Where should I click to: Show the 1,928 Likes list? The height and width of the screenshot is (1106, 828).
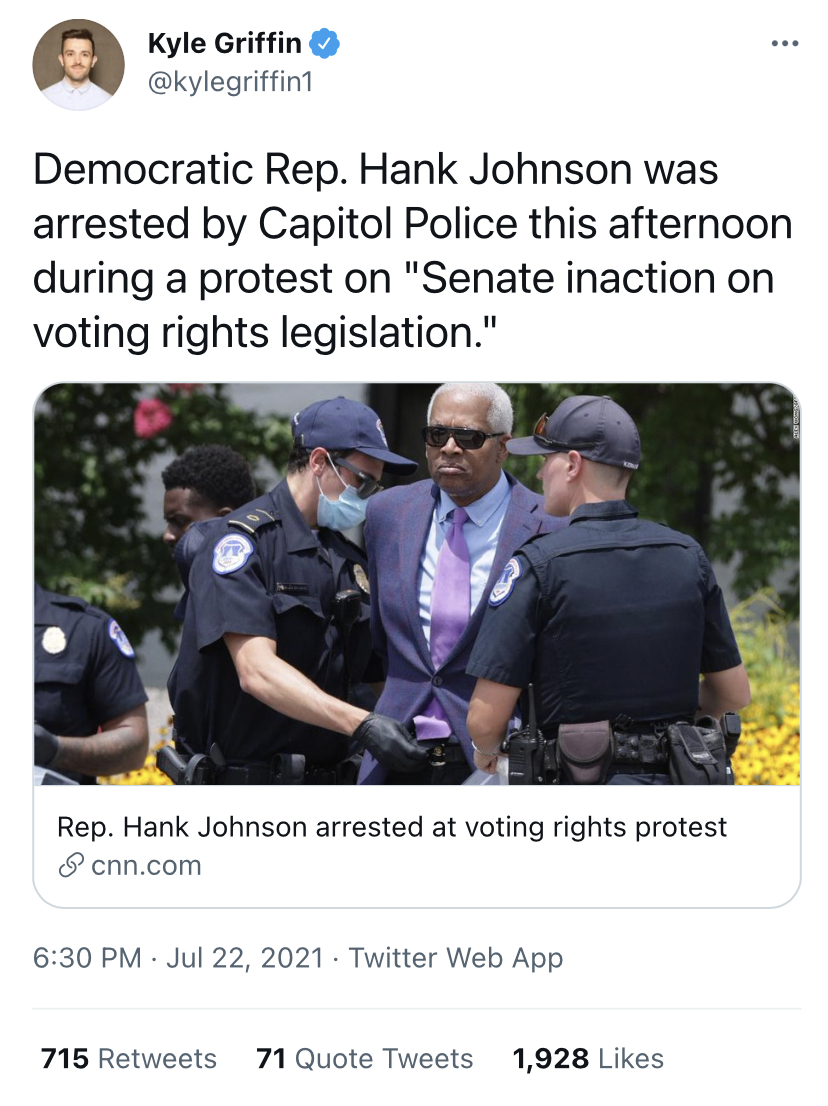588,1058
